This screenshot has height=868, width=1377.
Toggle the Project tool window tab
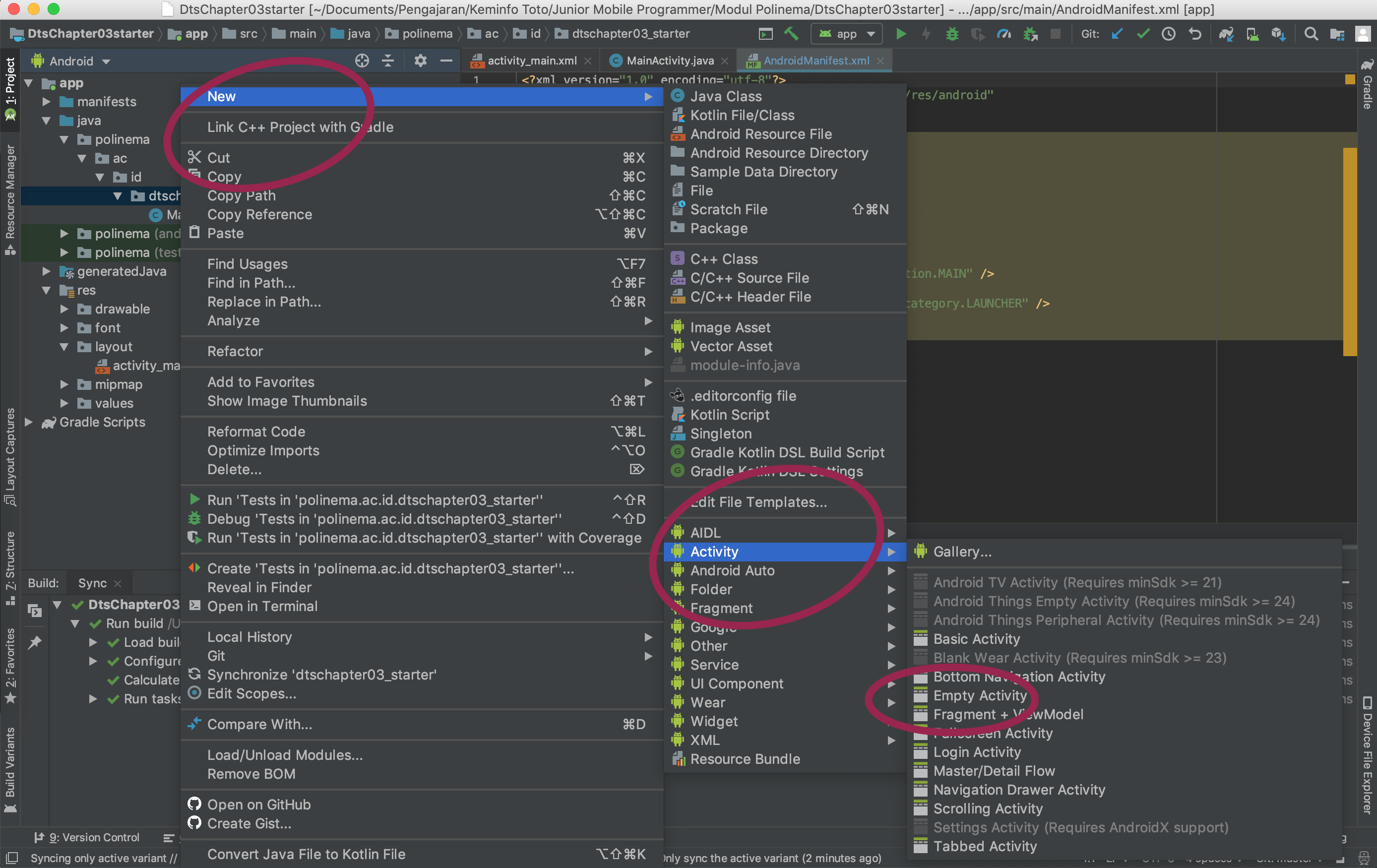point(10,89)
